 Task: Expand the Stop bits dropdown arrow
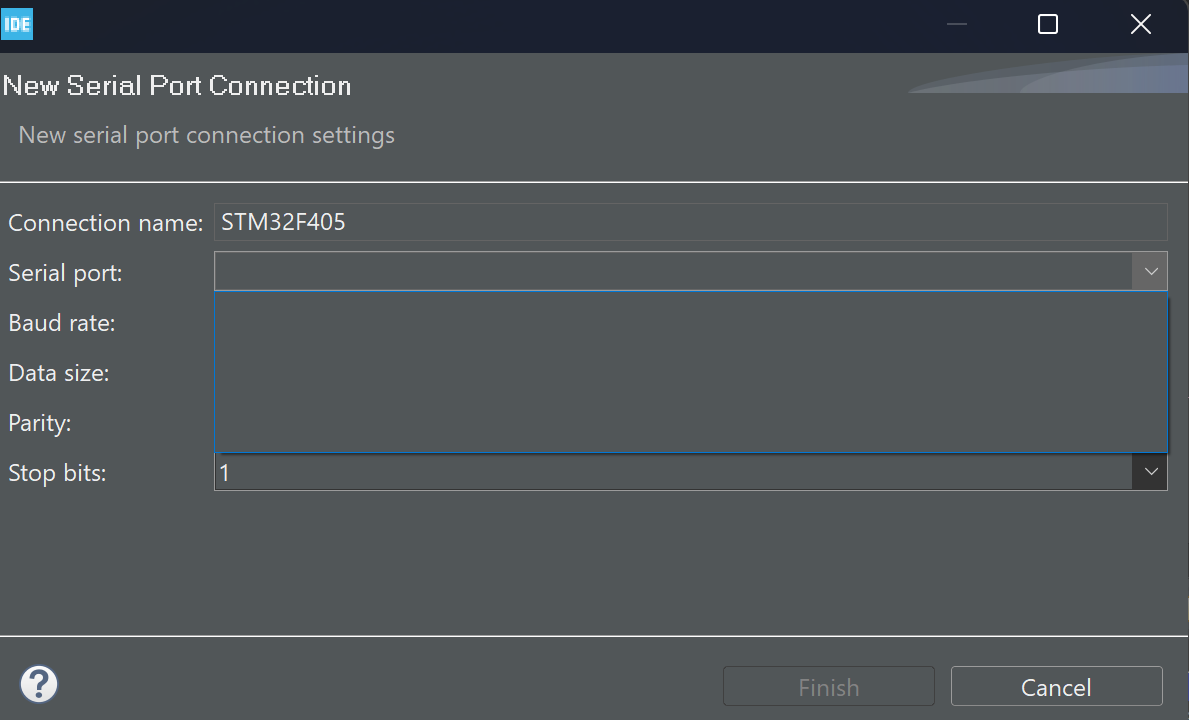pos(1150,471)
